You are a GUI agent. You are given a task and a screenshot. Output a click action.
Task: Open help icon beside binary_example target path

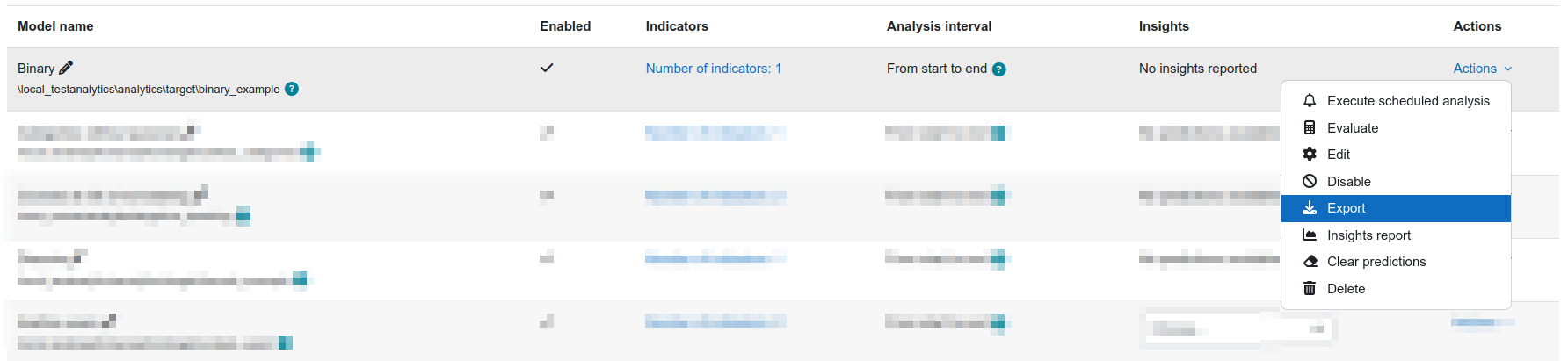click(292, 89)
